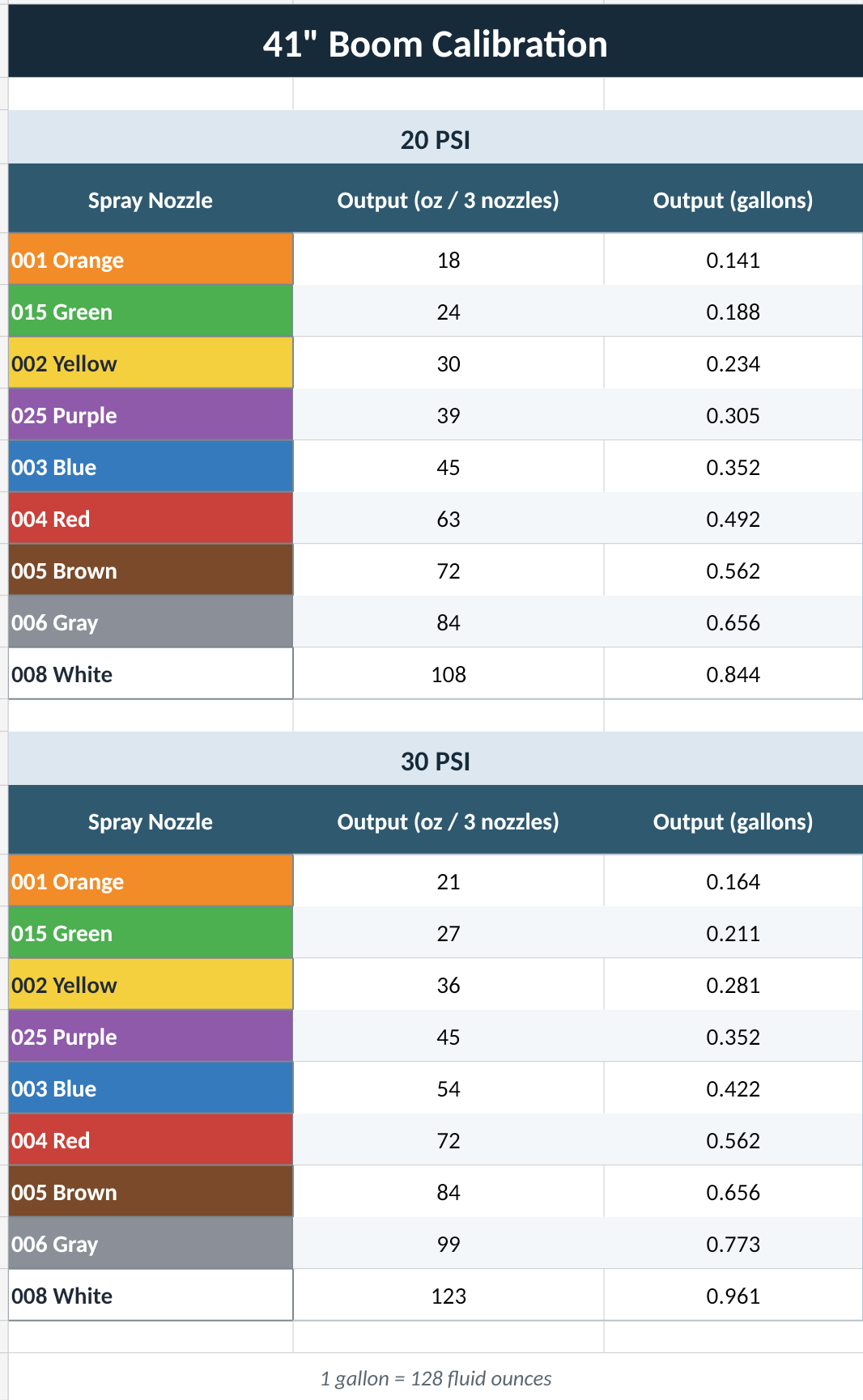Select the 015 Green cell under 20 PSI

pos(151,312)
